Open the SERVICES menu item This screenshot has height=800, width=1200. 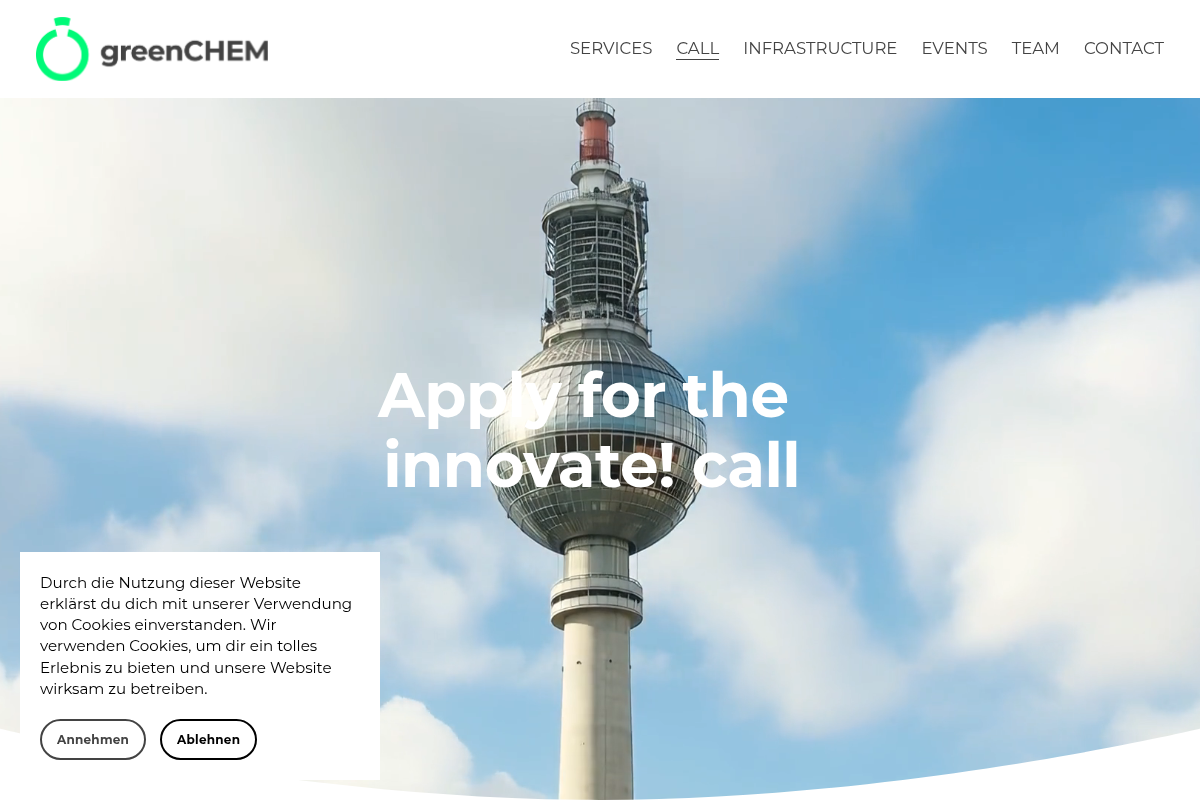(611, 48)
